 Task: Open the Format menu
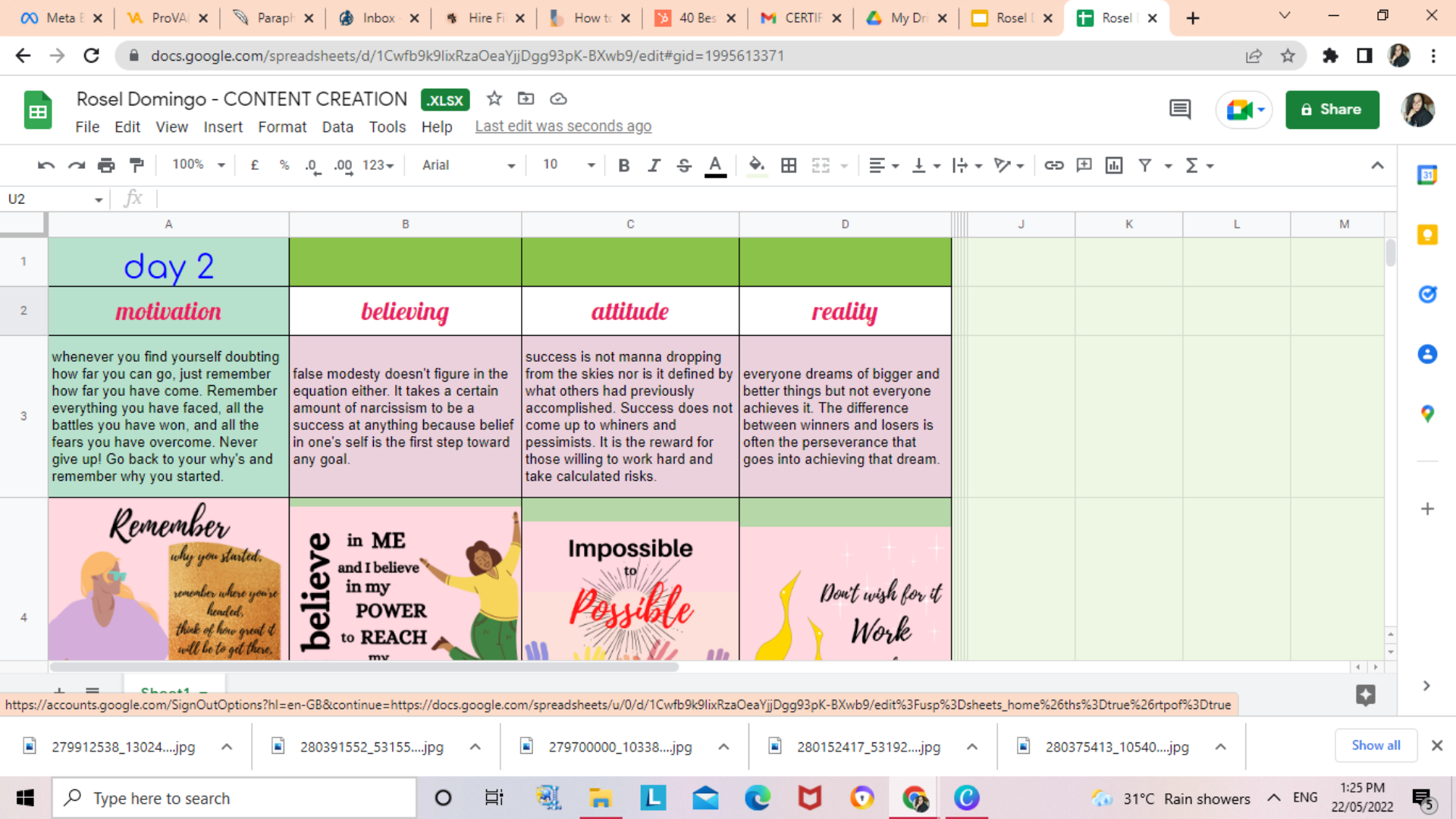tap(282, 127)
